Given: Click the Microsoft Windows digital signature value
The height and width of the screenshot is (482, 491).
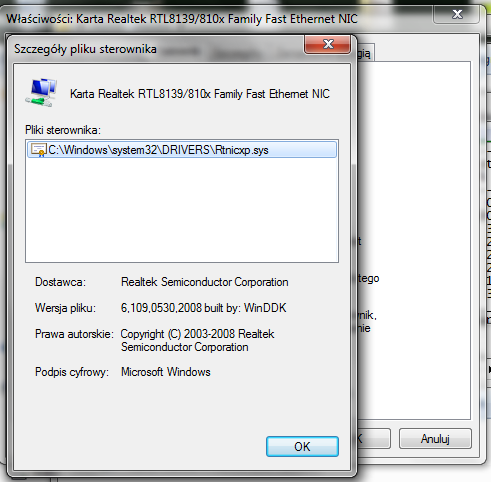Looking at the screenshot, I should pyautogui.click(x=166, y=372).
